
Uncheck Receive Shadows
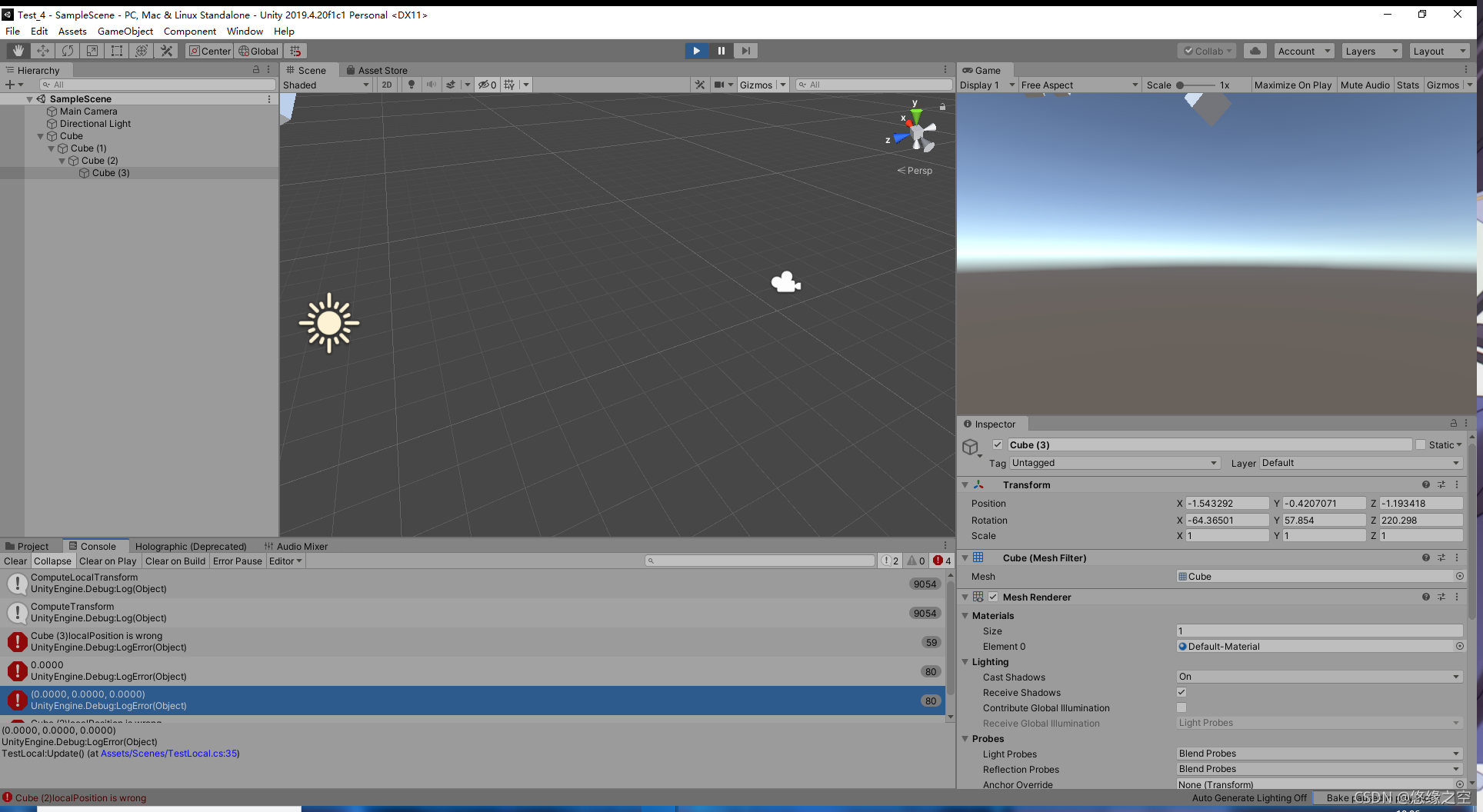tap(1181, 692)
